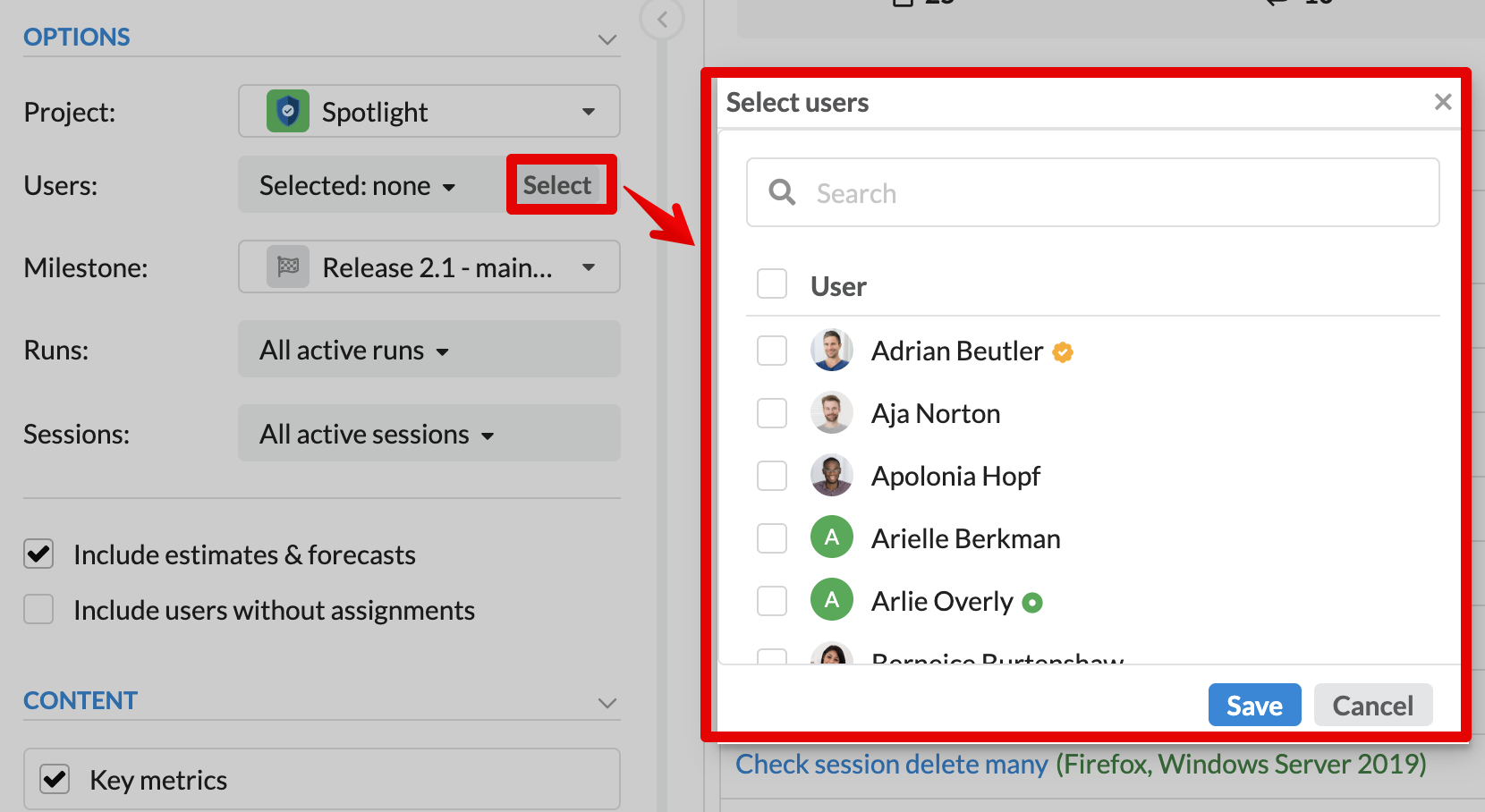This screenshot has height=812, width=1485.
Task: Collapse the OPTIONS section chevron
Action: [x=607, y=39]
